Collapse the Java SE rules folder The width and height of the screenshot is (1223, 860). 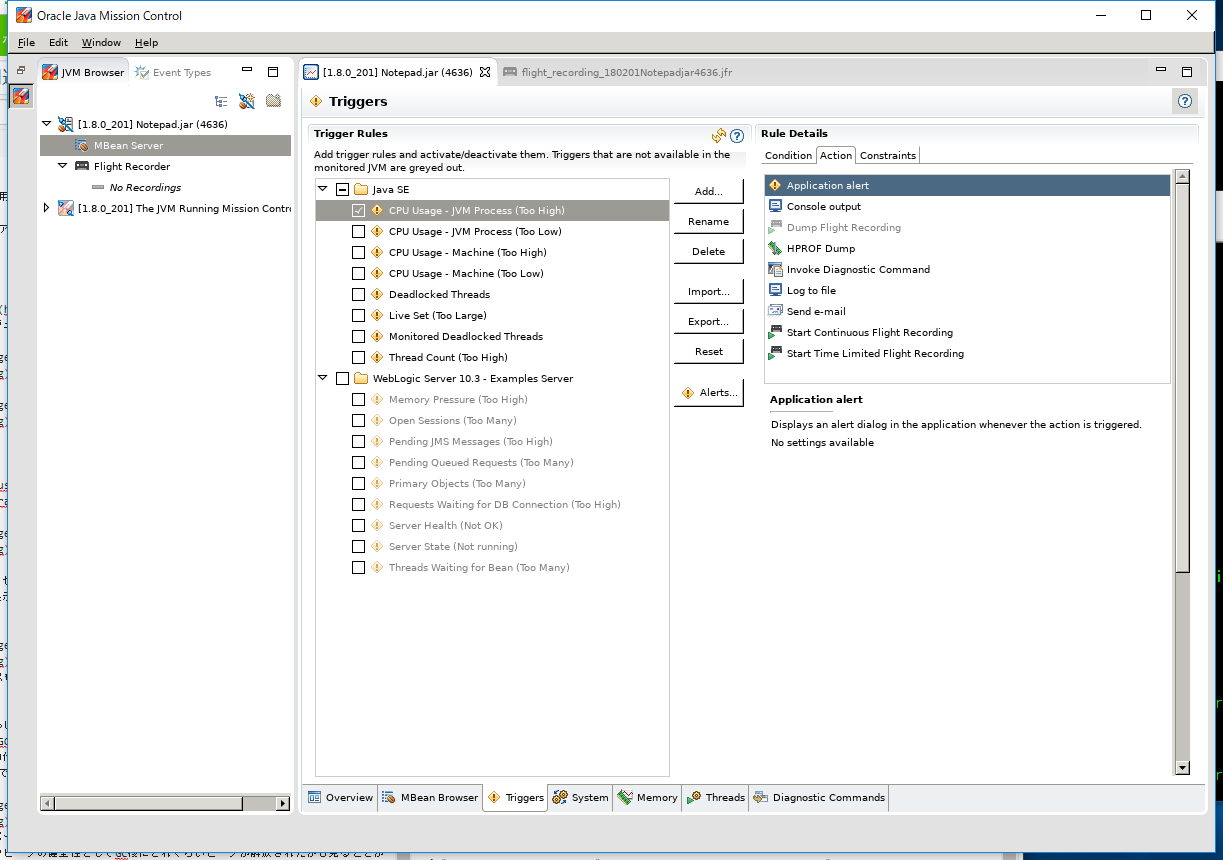(x=323, y=189)
